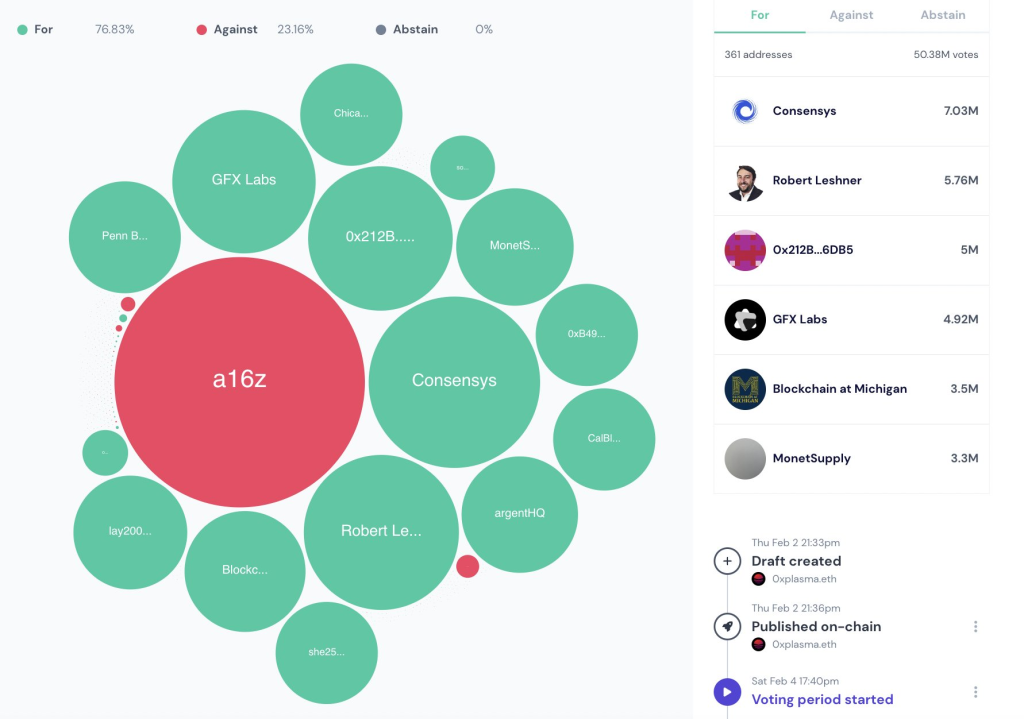The height and width of the screenshot is (719, 1024).
Task: Open options menu for Voting period started
Action: [975, 692]
